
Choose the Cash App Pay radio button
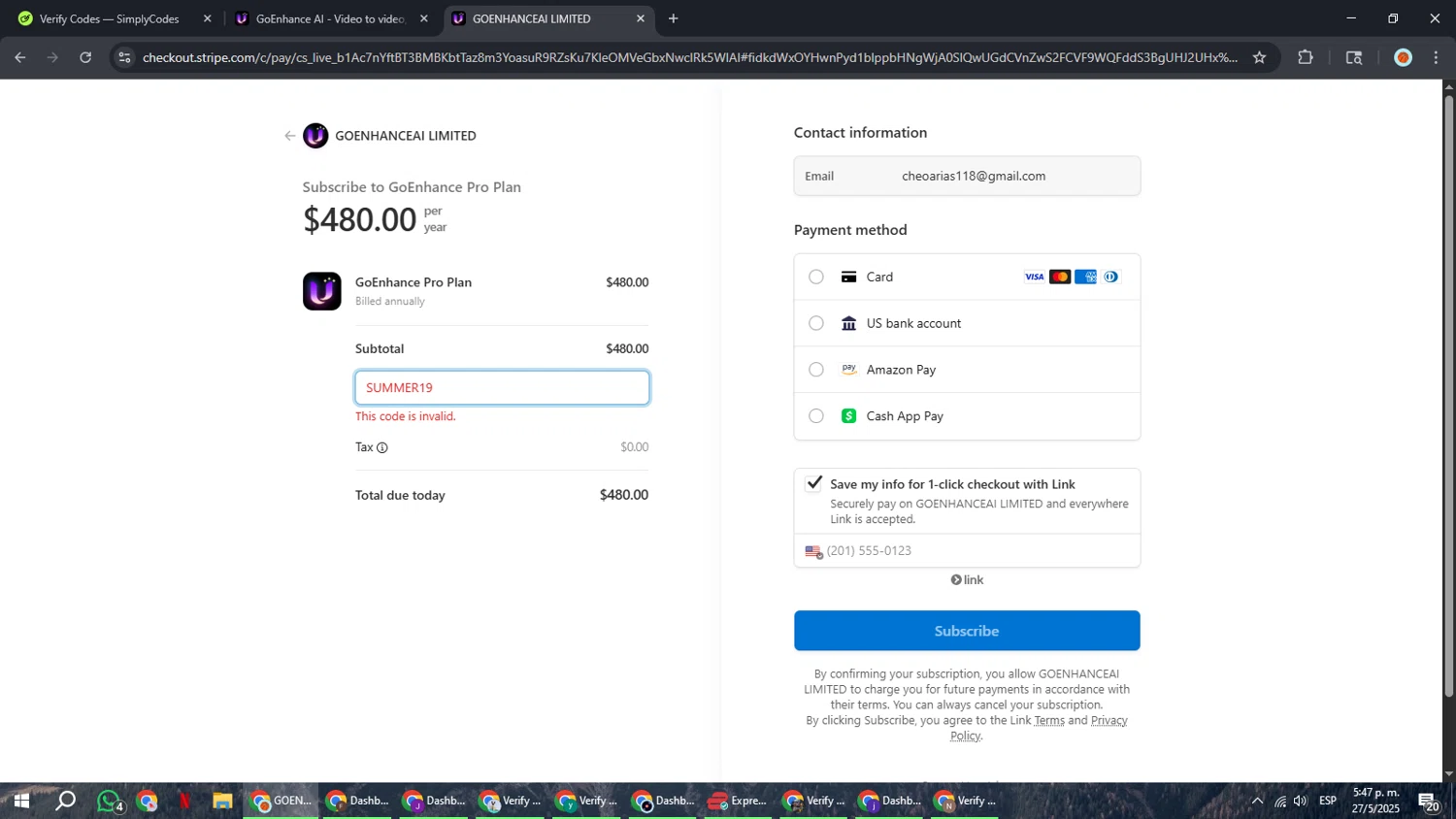(x=816, y=416)
